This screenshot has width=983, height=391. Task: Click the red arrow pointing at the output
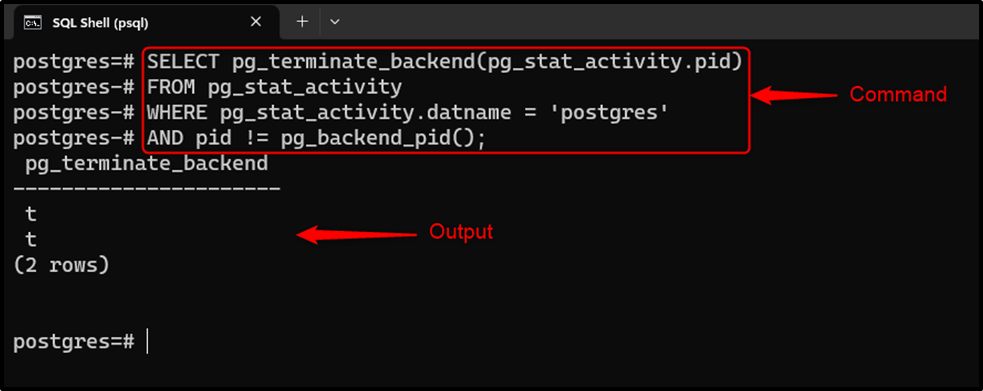point(356,234)
